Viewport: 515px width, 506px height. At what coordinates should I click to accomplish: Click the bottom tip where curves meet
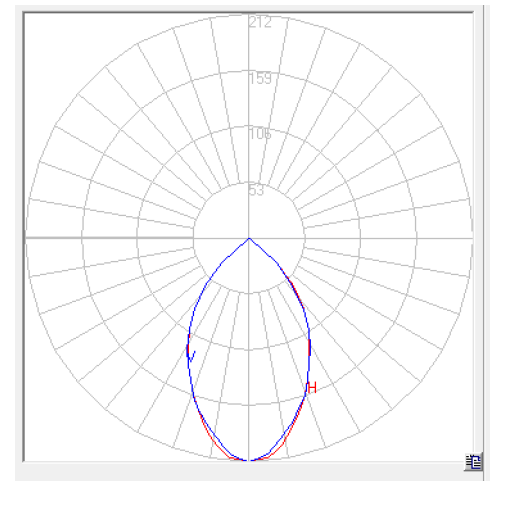(x=249, y=460)
